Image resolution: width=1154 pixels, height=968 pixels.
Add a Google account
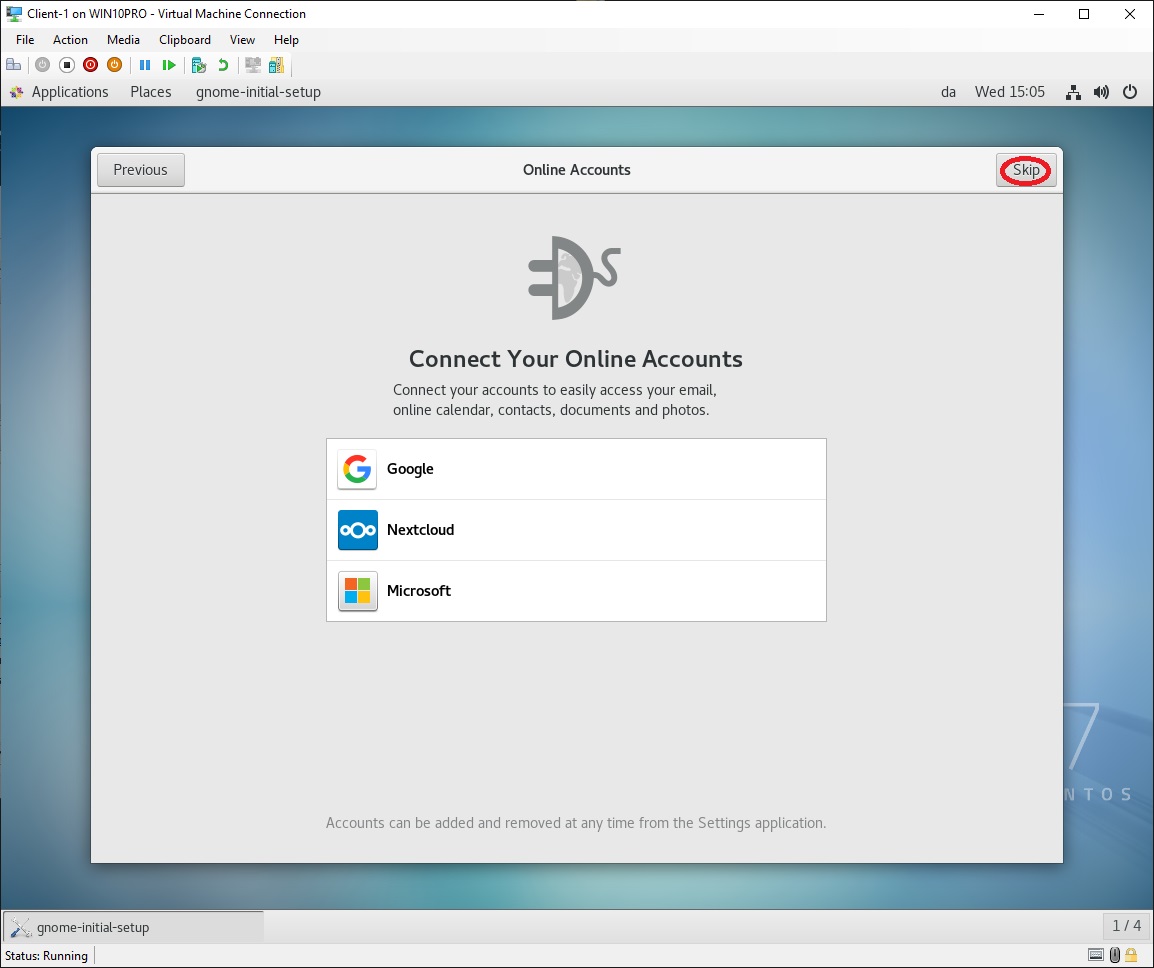click(576, 469)
